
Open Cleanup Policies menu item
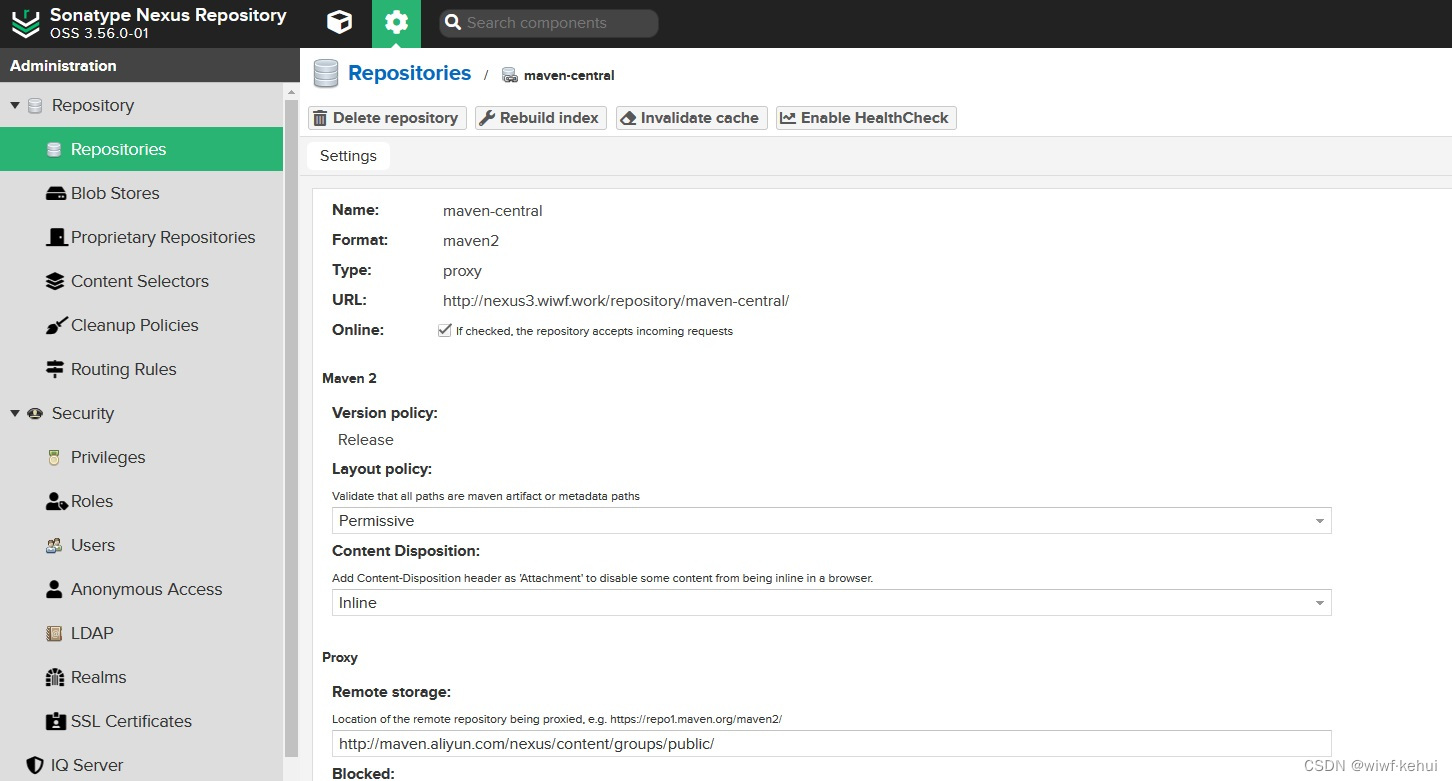click(x=142, y=325)
